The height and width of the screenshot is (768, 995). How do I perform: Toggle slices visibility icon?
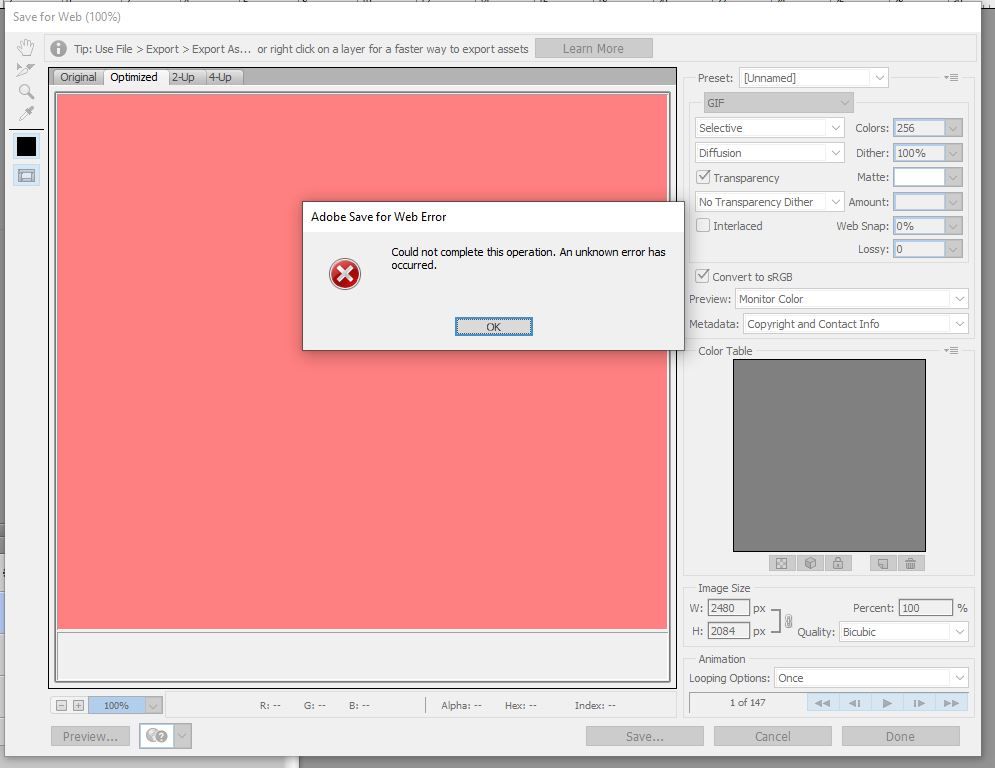tap(26, 176)
